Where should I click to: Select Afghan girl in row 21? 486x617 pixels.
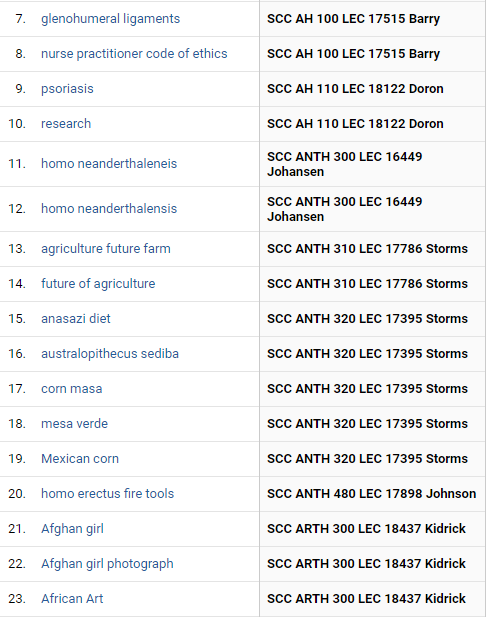click(72, 529)
